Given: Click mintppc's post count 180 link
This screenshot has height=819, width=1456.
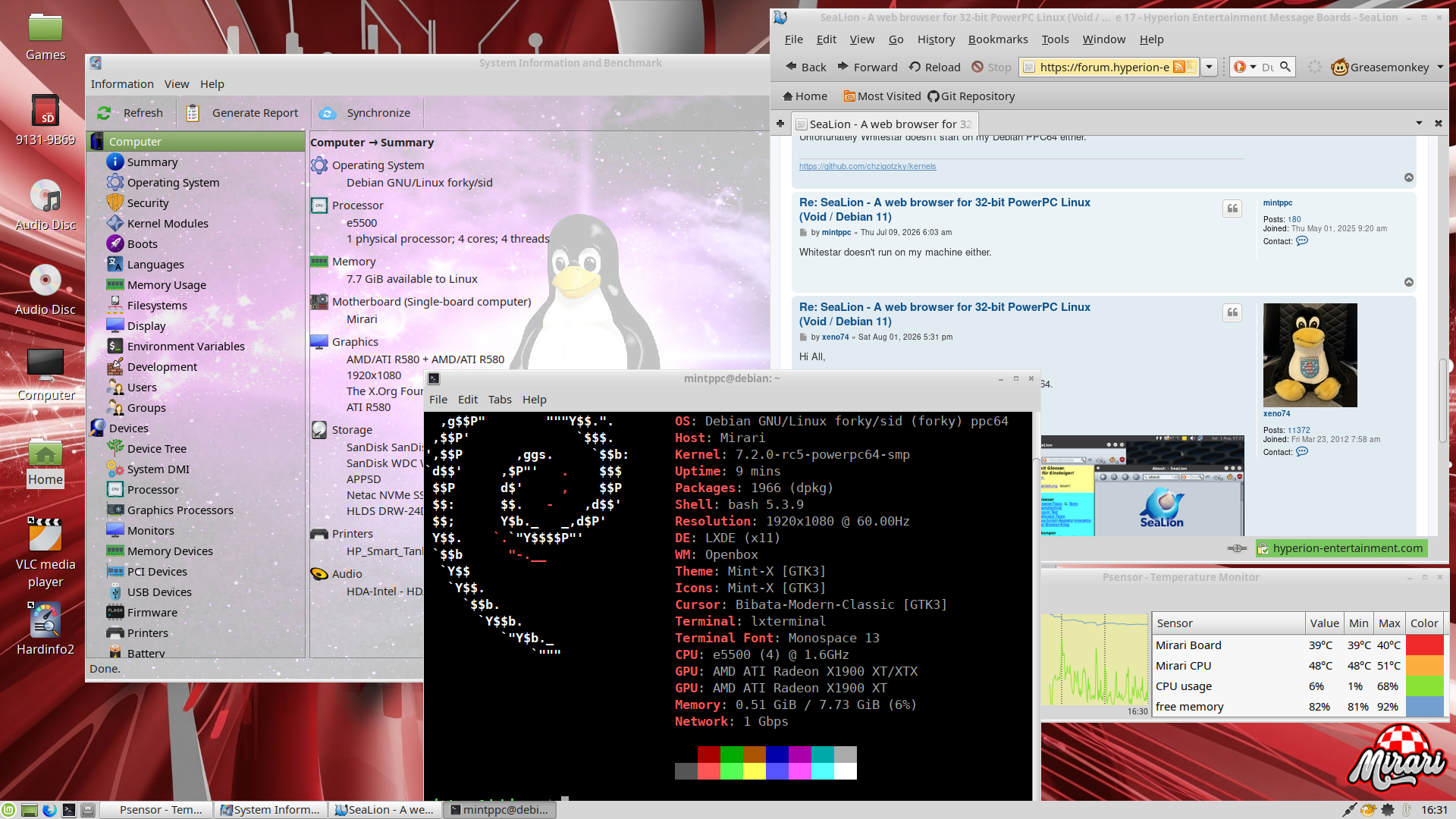Looking at the screenshot, I should [x=1294, y=220].
